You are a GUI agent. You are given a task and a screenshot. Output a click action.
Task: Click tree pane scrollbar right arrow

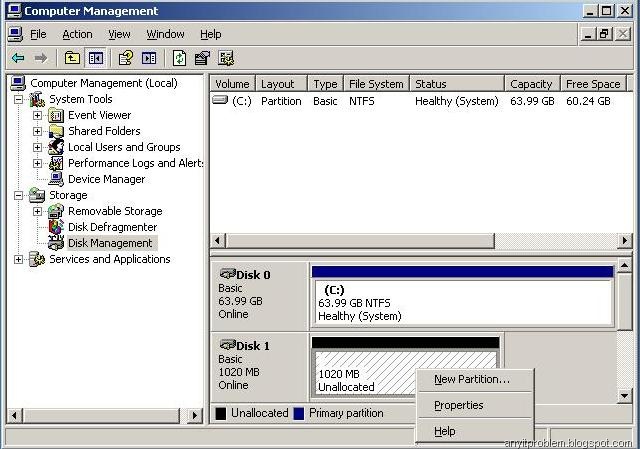pos(195,416)
